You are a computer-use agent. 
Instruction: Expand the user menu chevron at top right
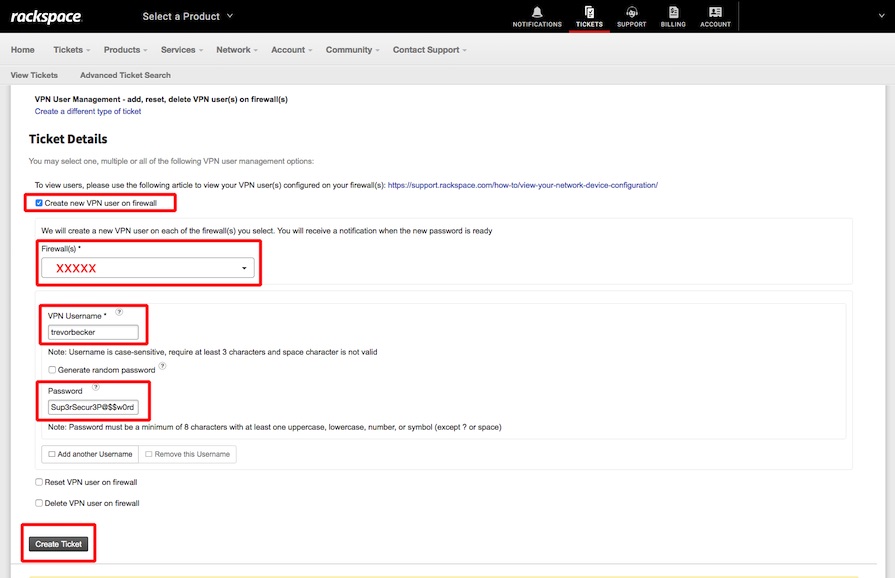881,16
